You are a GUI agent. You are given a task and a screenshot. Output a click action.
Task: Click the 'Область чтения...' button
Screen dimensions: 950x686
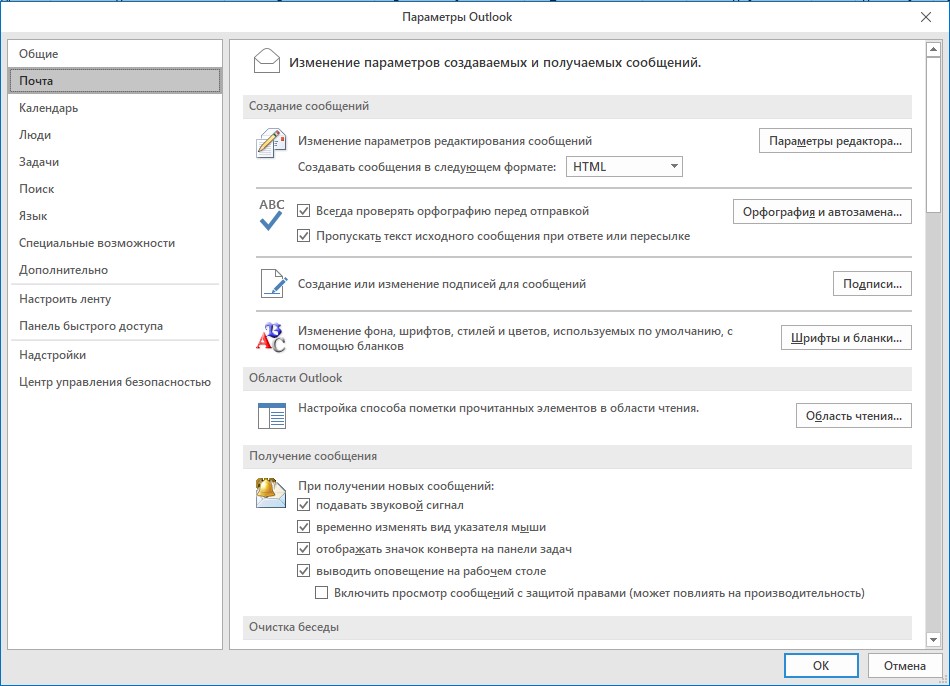(x=853, y=416)
